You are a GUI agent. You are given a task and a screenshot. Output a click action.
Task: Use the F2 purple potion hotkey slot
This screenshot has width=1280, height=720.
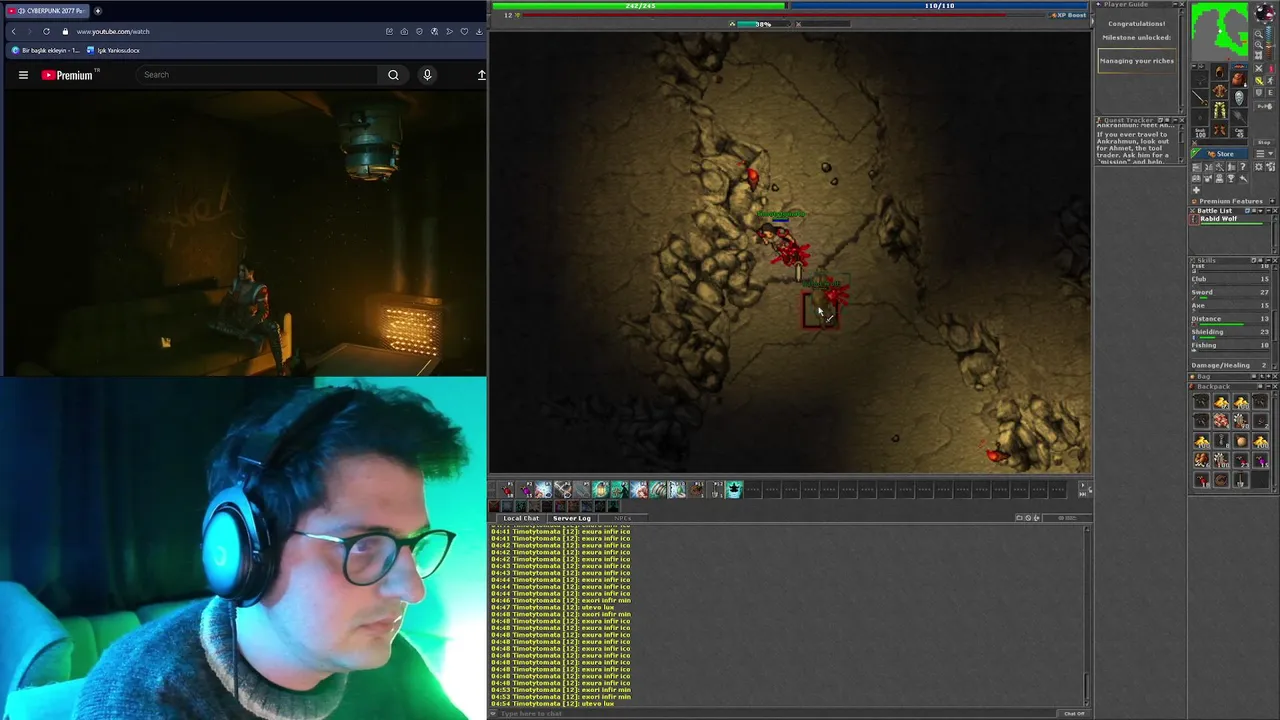click(525, 489)
